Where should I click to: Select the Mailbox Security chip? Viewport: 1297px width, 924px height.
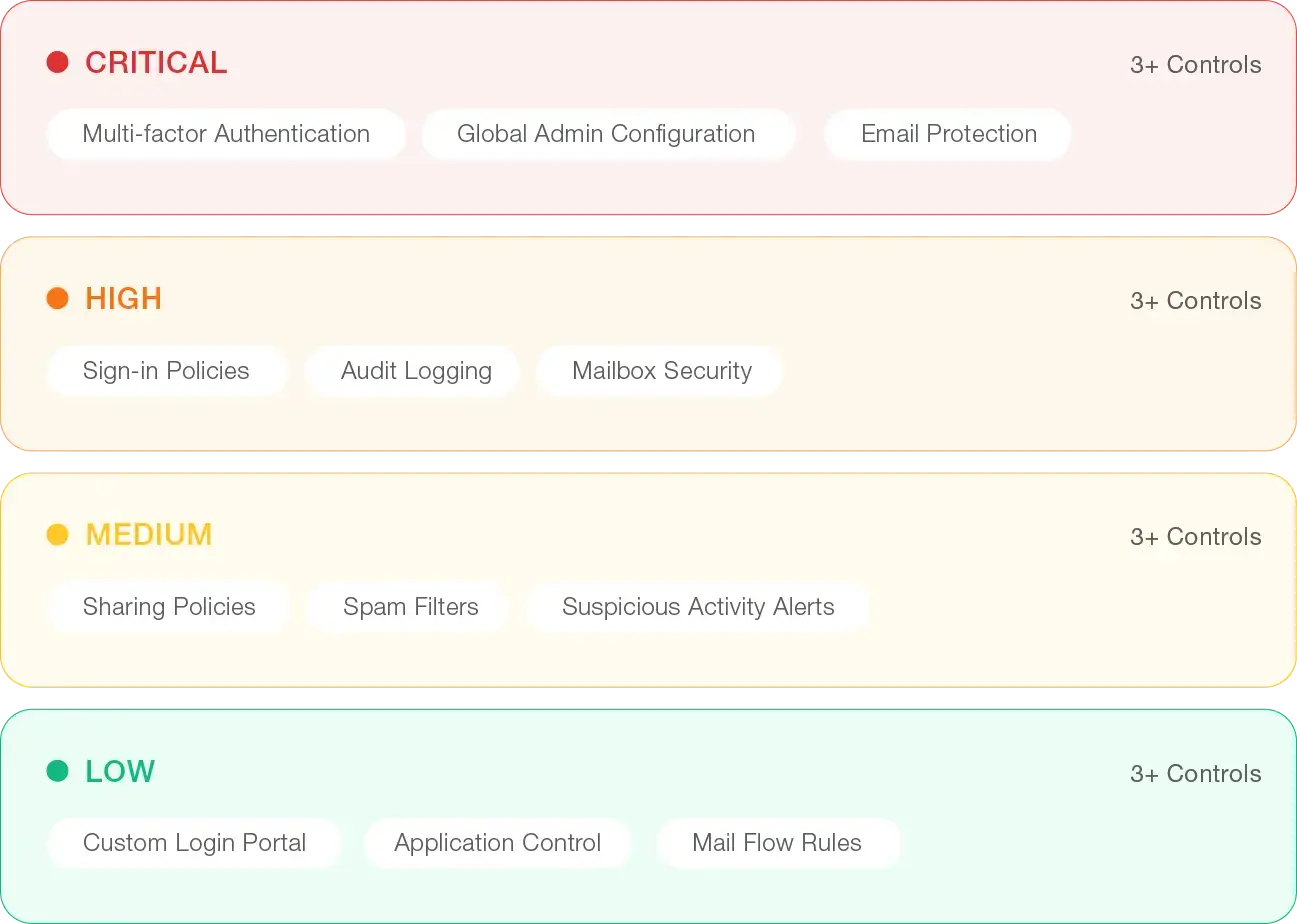click(662, 371)
